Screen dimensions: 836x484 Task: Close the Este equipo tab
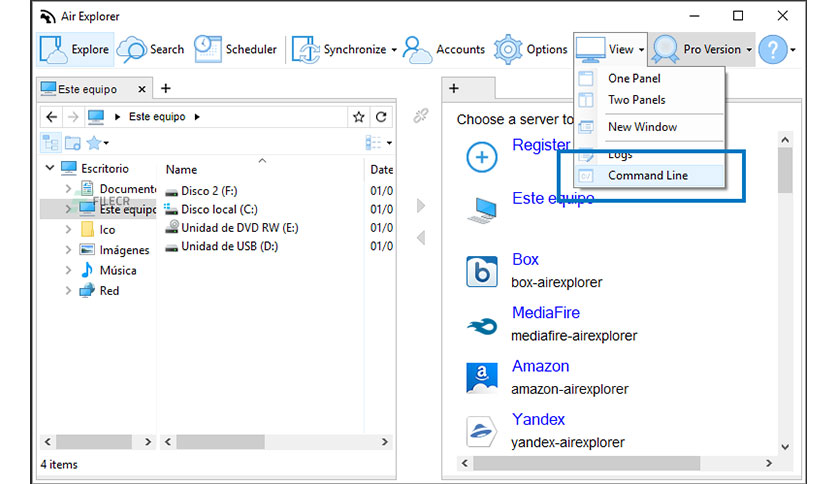tap(142, 89)
